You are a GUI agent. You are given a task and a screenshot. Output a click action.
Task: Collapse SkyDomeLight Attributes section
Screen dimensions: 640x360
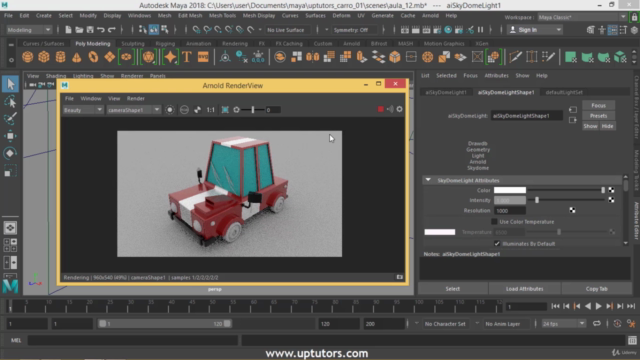pyautogui.click(x=428, y=180)
